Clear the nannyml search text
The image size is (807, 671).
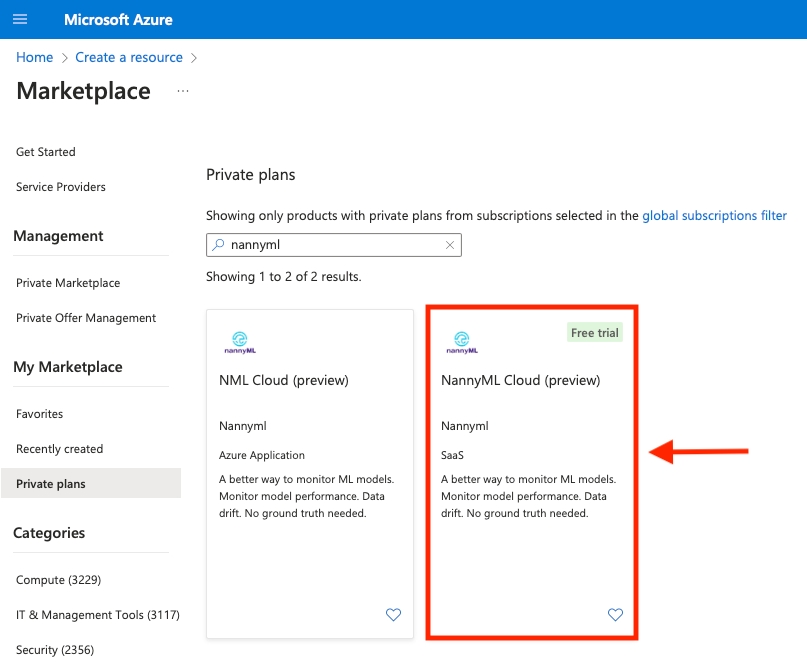[450, 245]
